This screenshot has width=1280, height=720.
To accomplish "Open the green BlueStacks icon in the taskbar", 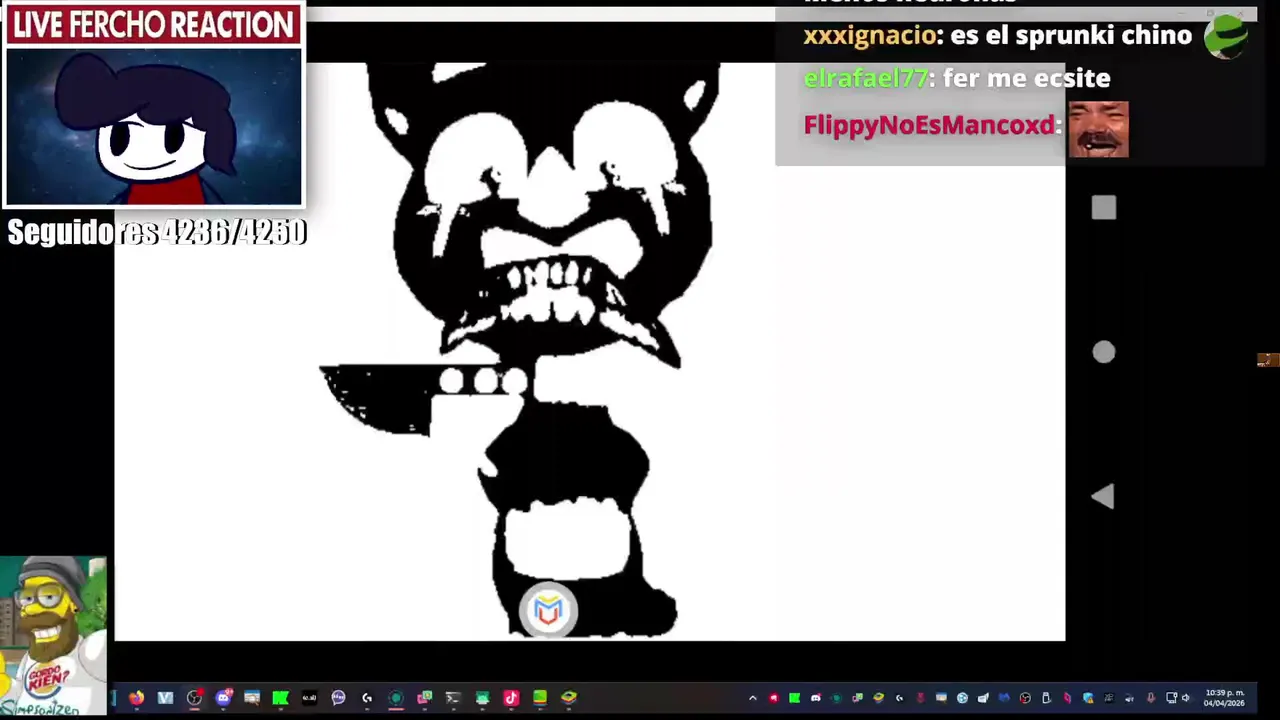I will [540, 698].
